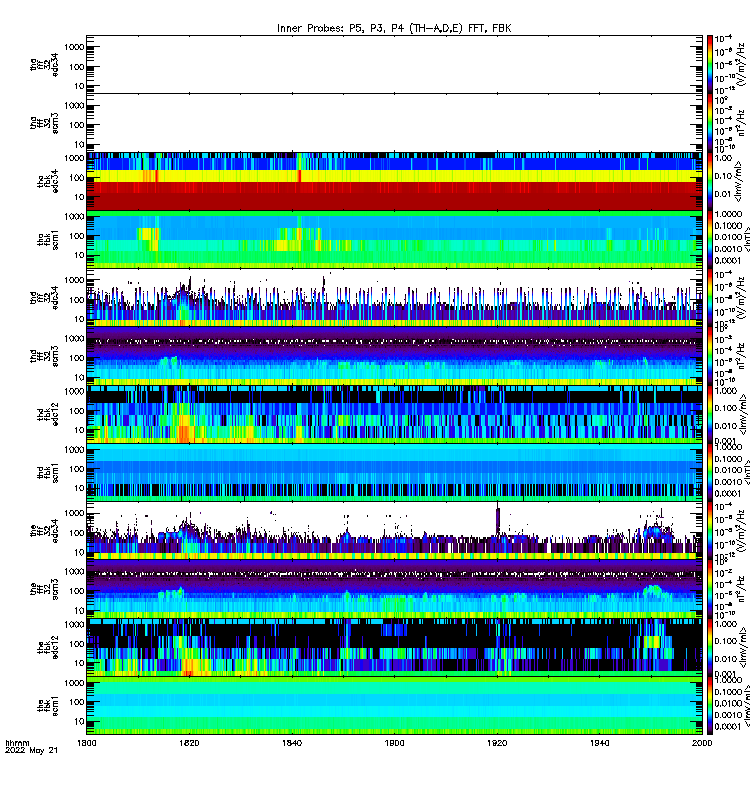Click the 'thd fbk scm1' panel label
This screenshot has height=800, width=750.
pos(48,472)
